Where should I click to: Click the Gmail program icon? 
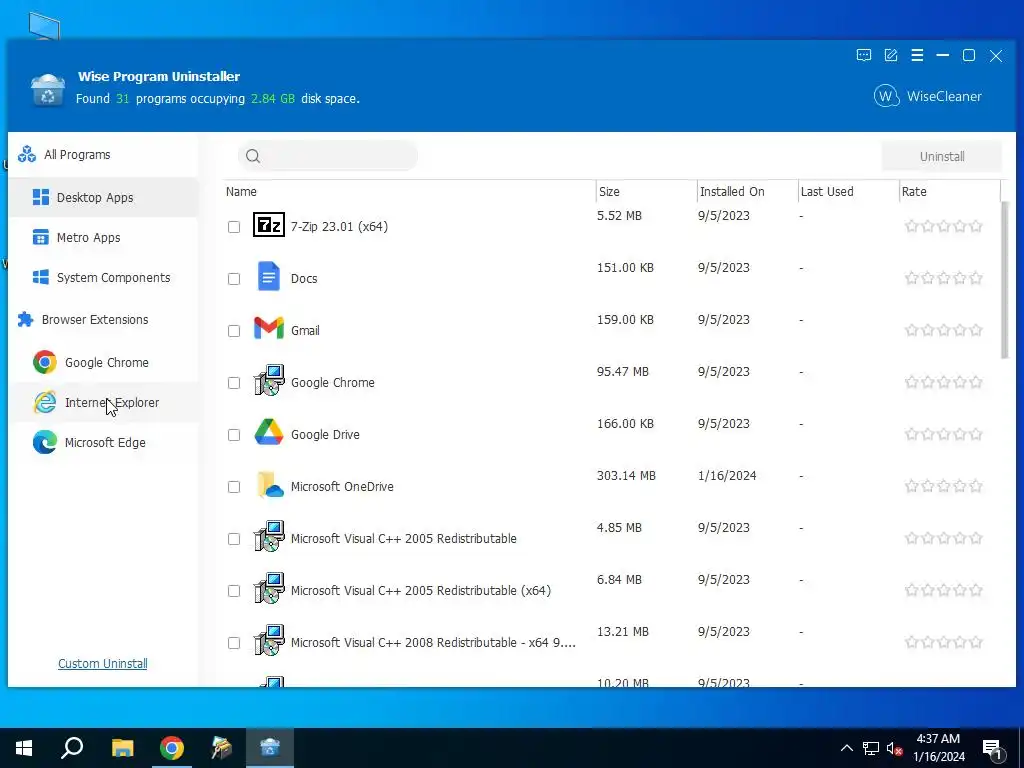click(268, 329)
